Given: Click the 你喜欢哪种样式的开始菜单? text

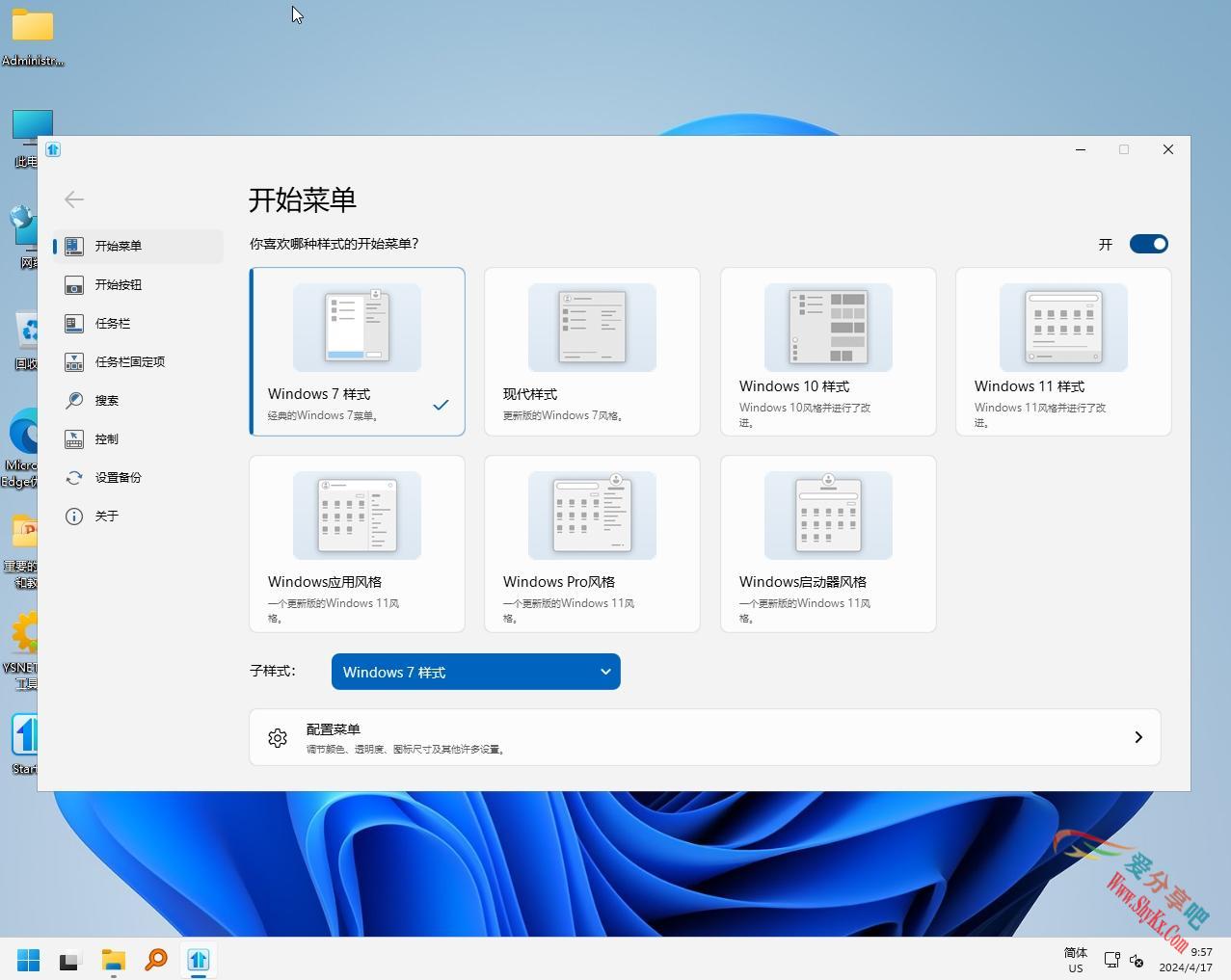Looking at the screenshot, I should point(335,244).
